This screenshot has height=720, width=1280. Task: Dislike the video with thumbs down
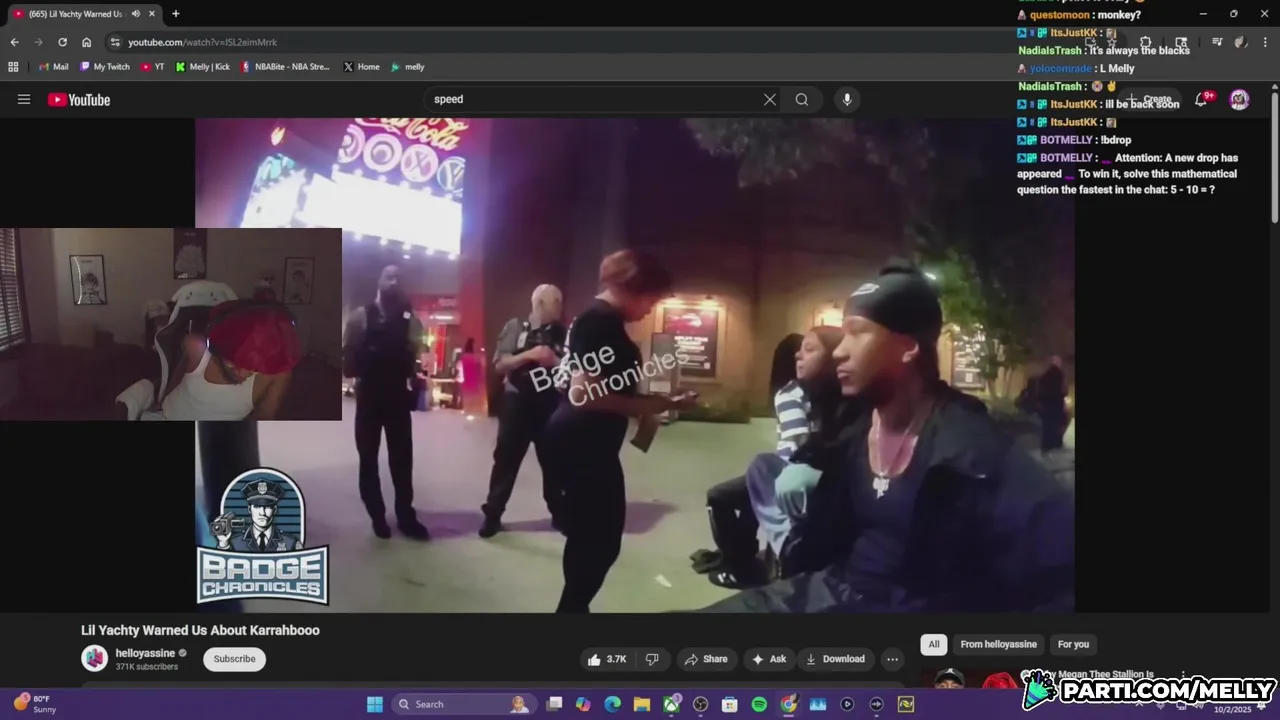point(652,659)
